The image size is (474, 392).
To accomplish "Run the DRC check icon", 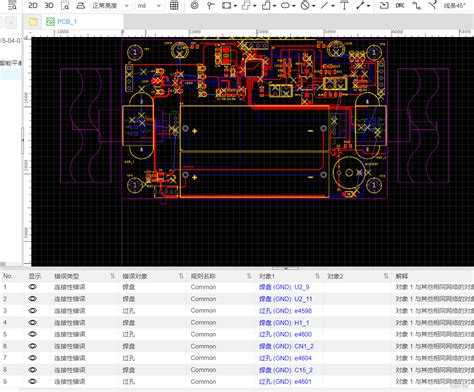I will [x=400, y=5].
